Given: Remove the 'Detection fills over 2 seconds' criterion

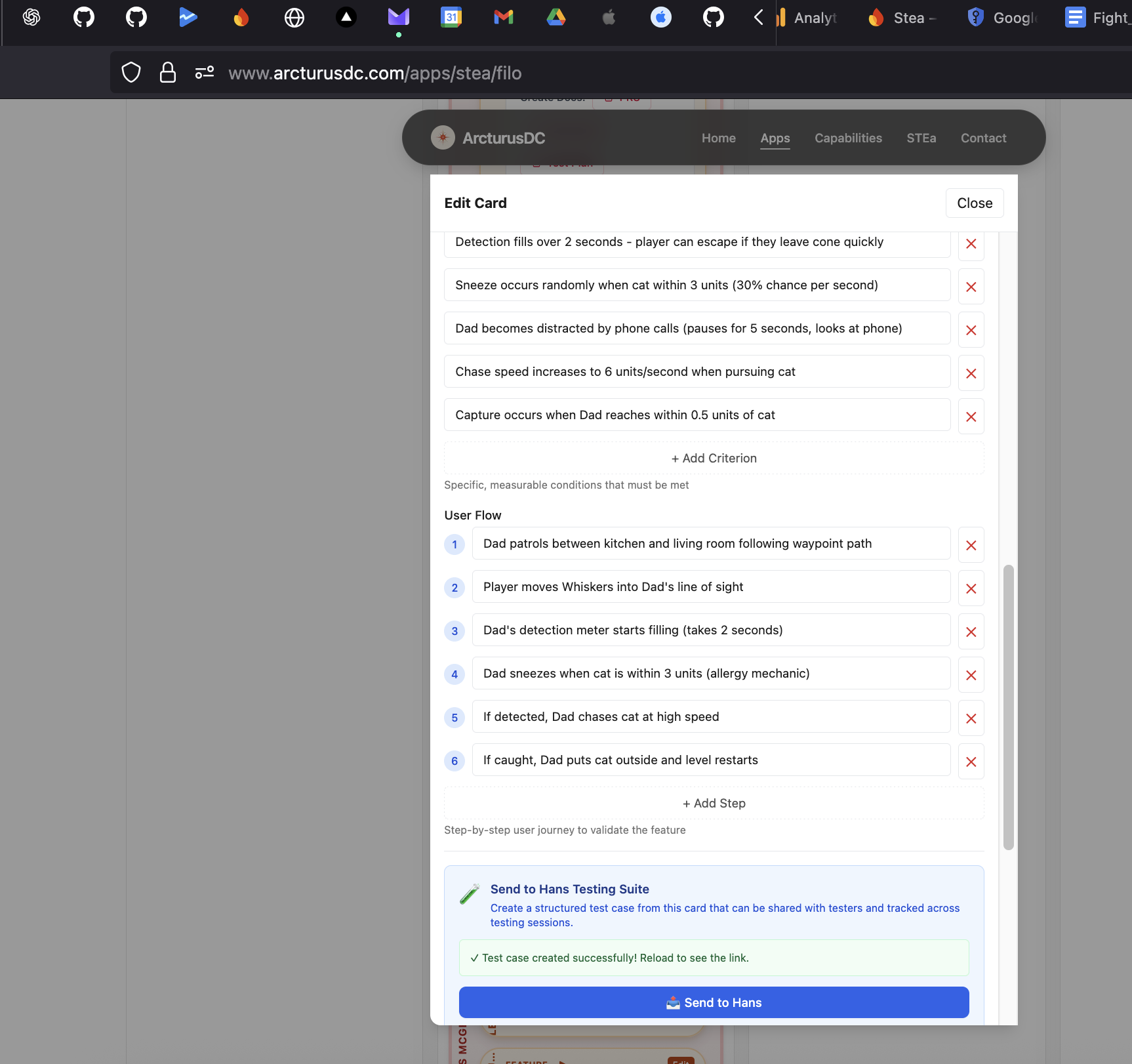Looking at the screenshot, I should pyautogui.click(x=971, y=244).
